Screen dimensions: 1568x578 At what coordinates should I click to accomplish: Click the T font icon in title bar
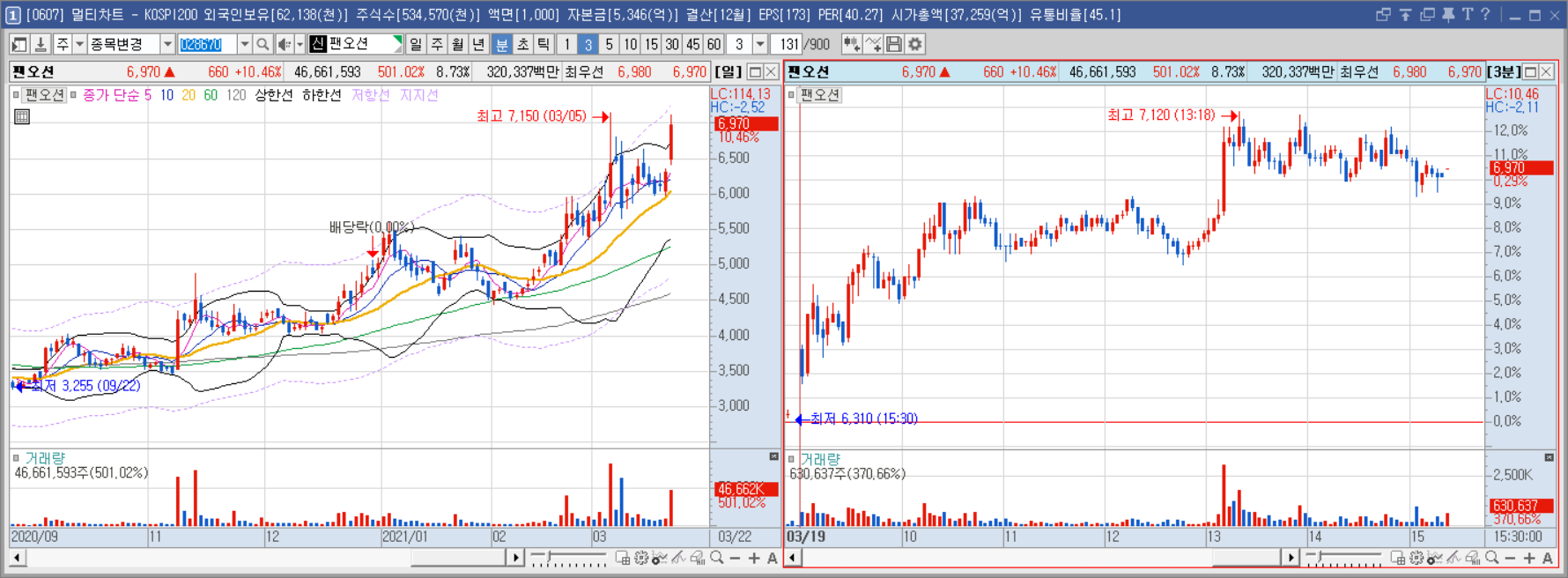[x=1468, y=14]
